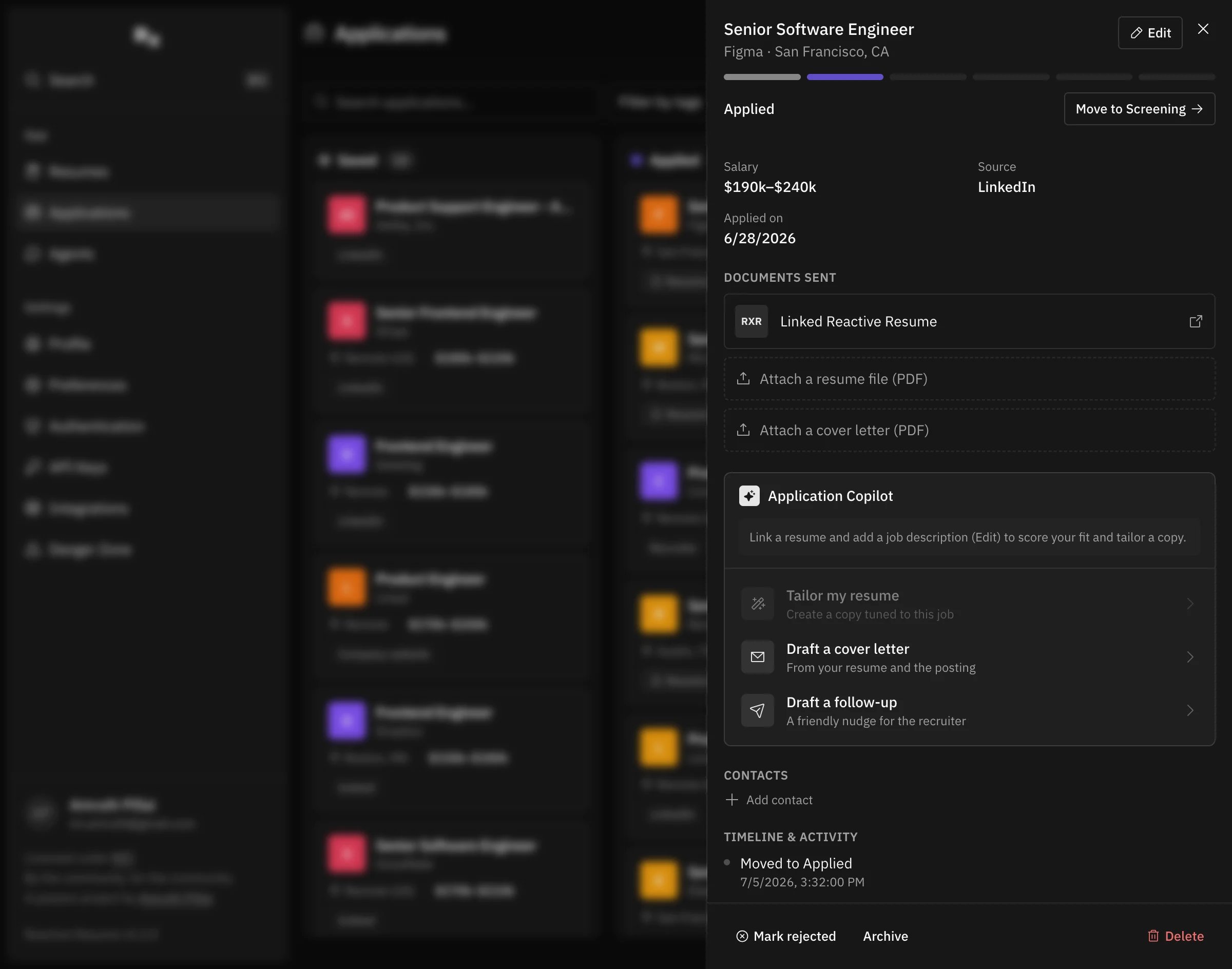Click the timestamp 7/5/2026, 3:32:00 PM
The image size is (1232, 969).
[802, 882]
